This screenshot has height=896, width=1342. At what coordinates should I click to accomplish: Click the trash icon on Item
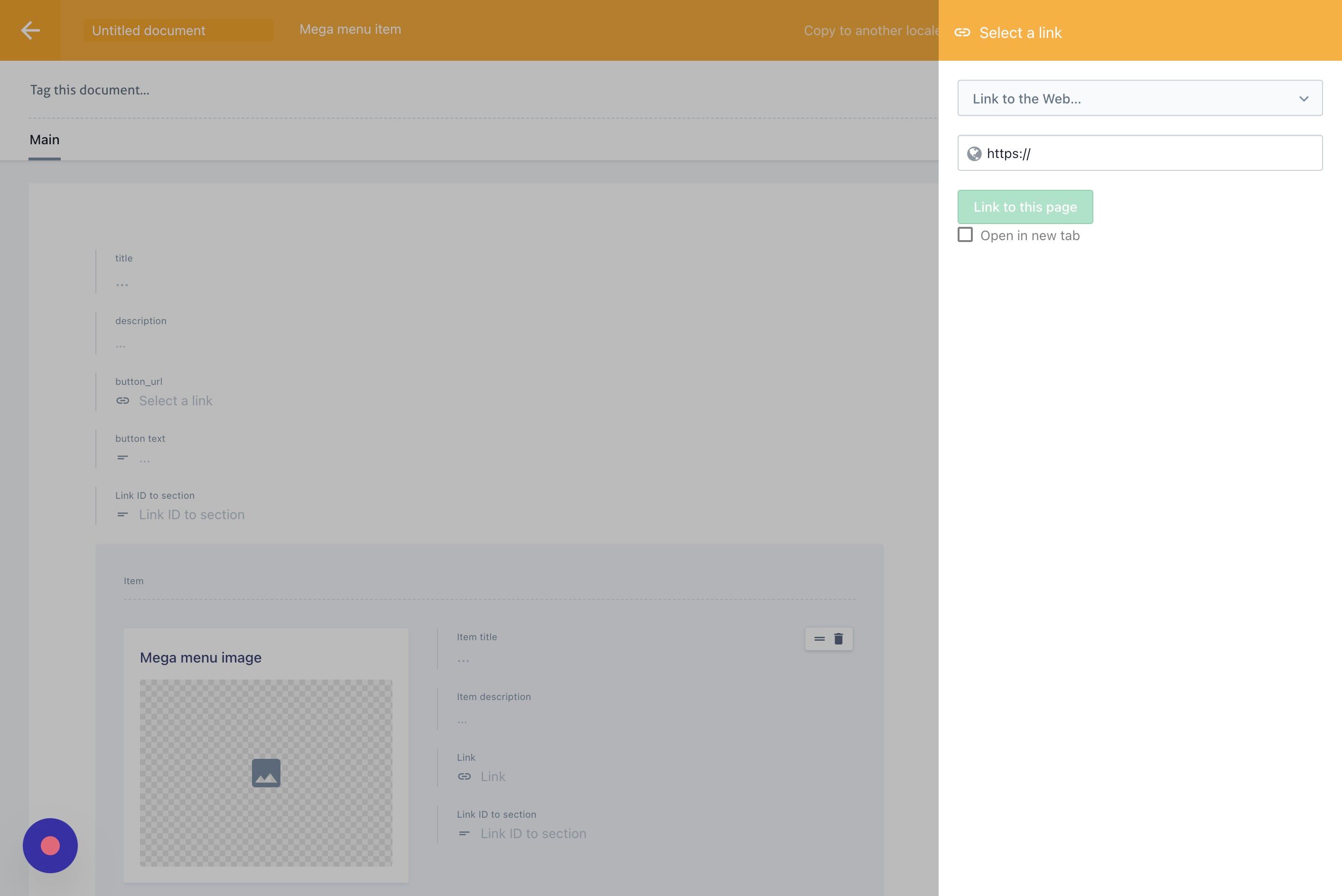[x=838, y=639]
